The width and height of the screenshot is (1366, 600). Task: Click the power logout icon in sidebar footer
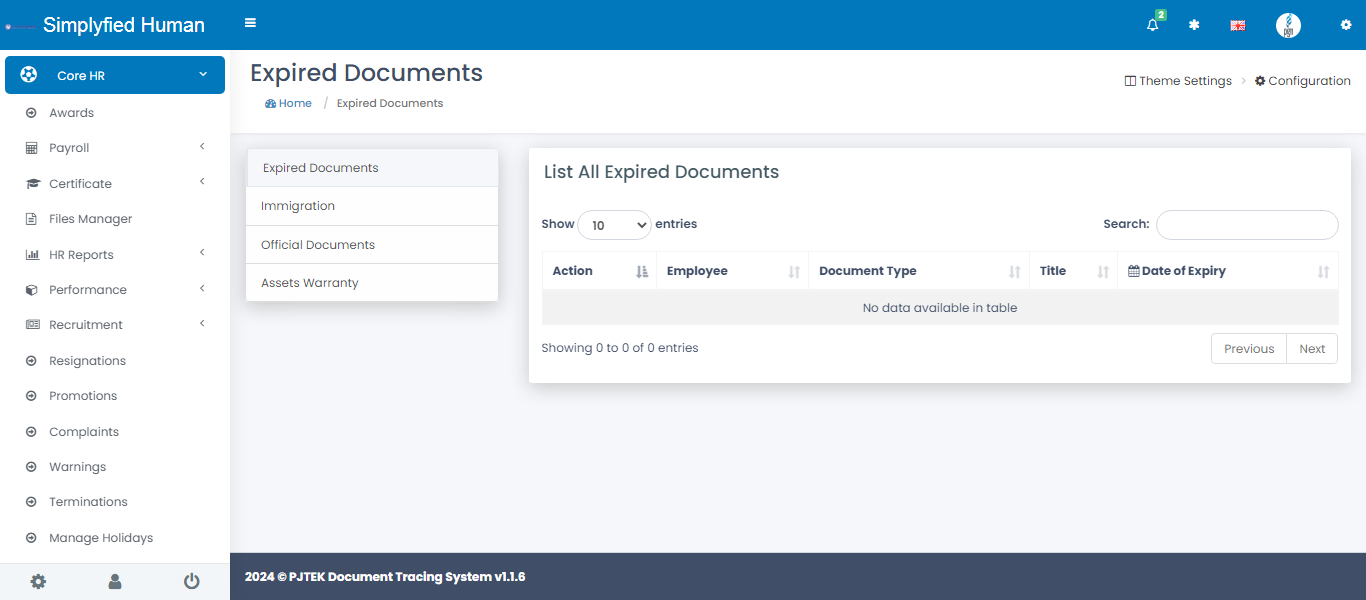click(191, 581)
